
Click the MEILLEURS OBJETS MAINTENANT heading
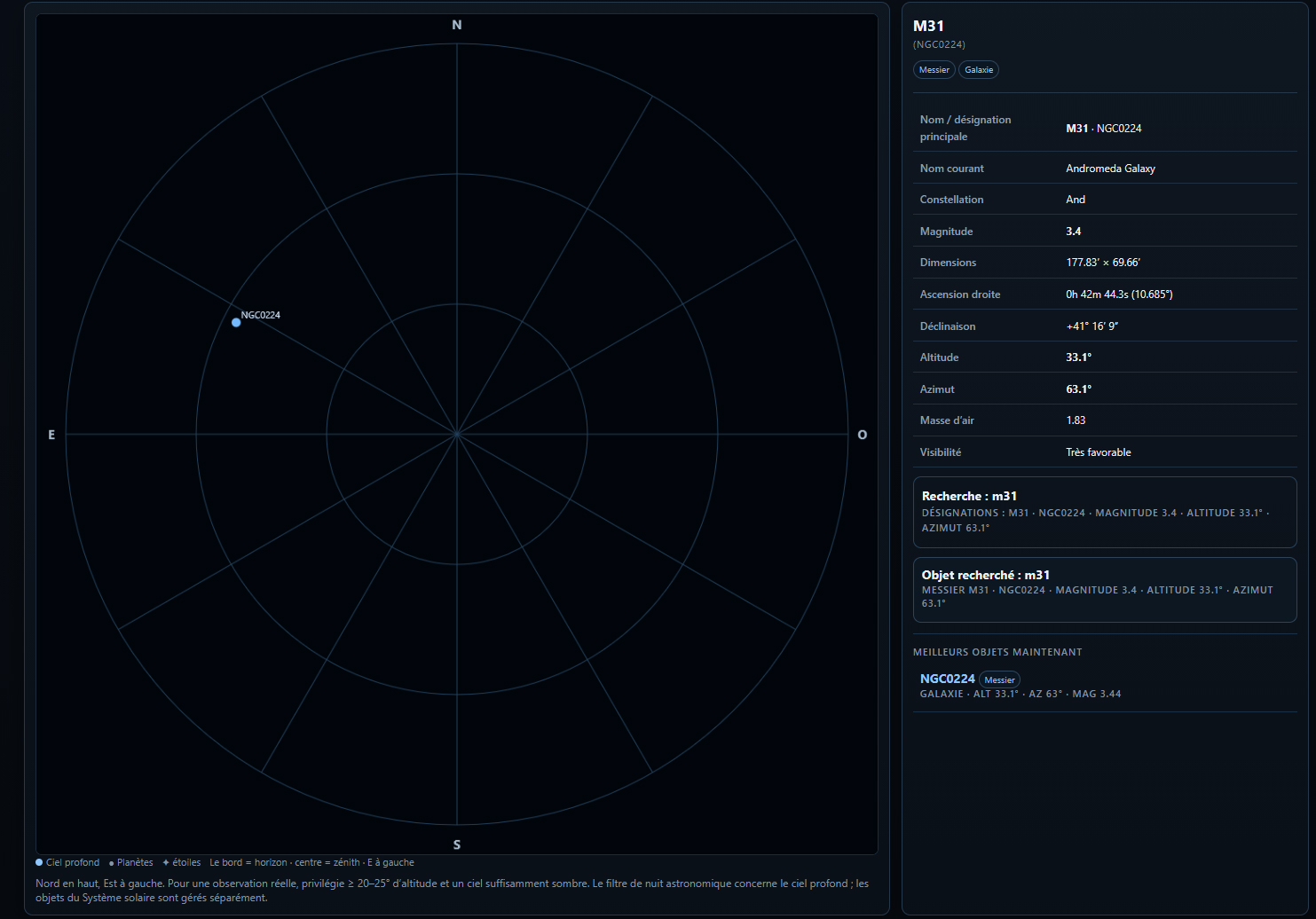point(997,652)
